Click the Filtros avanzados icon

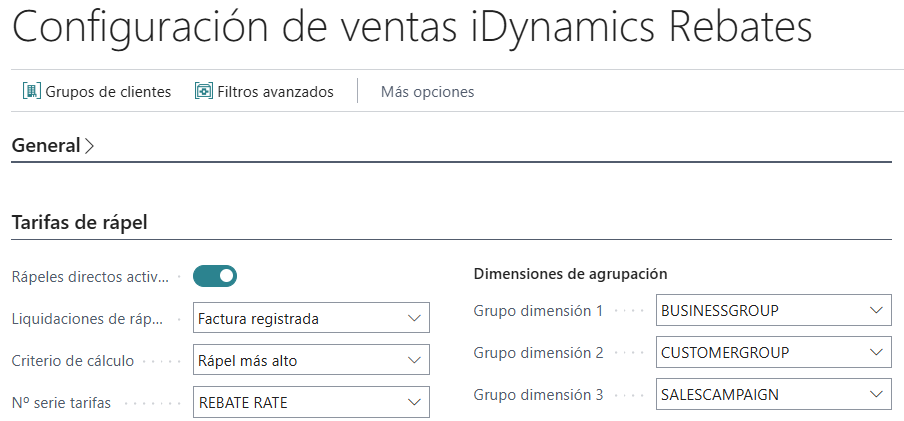pos(204,91)
